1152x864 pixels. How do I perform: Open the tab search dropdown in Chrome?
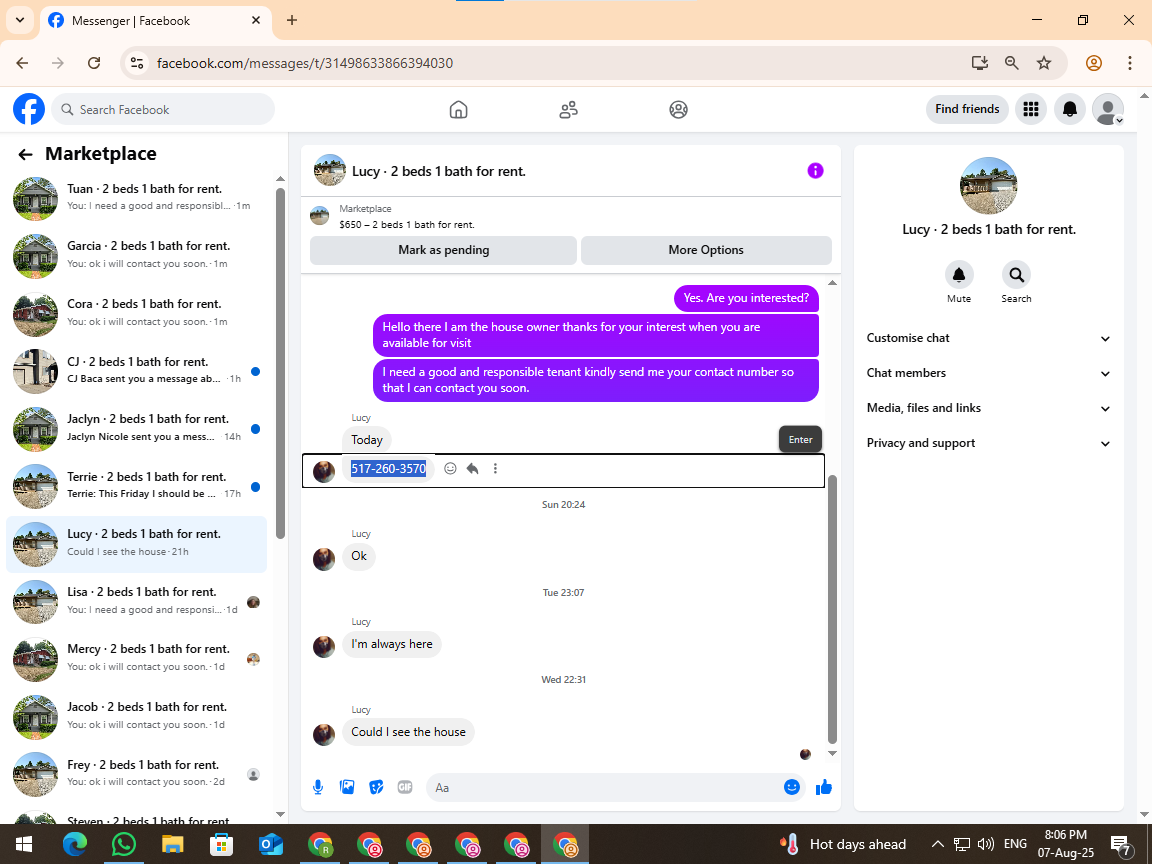point(20,21)
